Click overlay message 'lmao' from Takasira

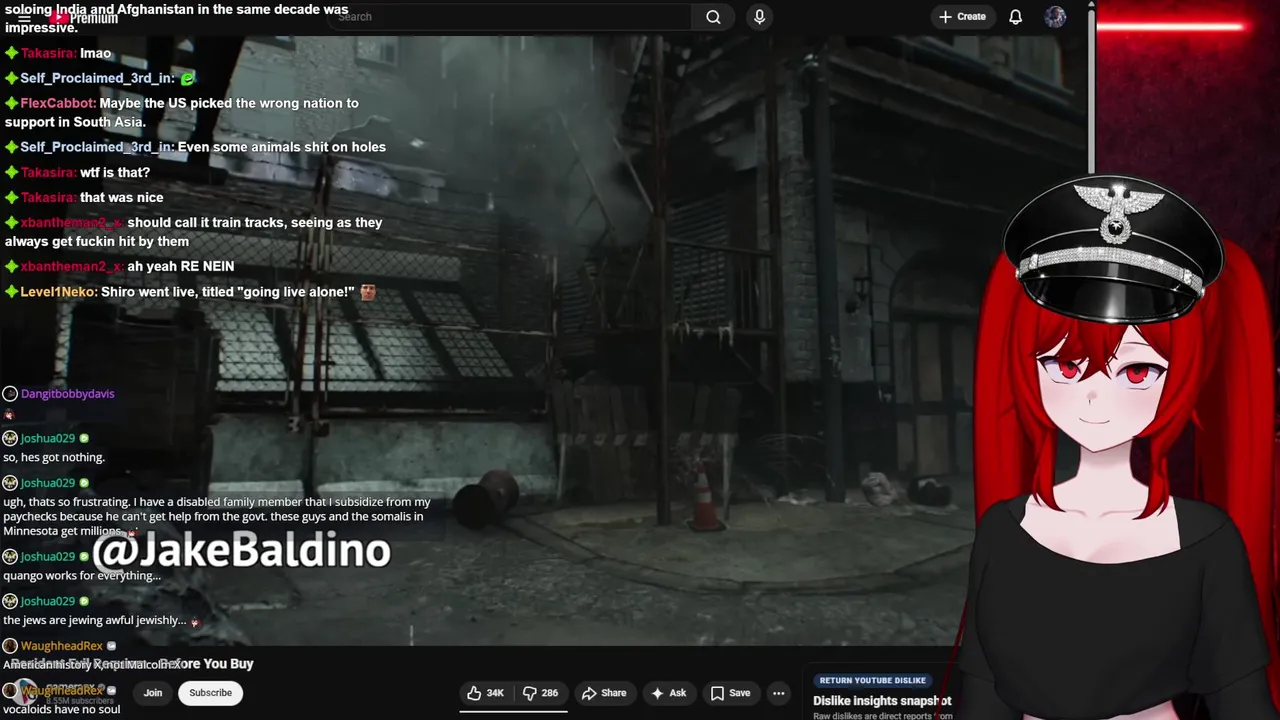[x=96, y=54]
